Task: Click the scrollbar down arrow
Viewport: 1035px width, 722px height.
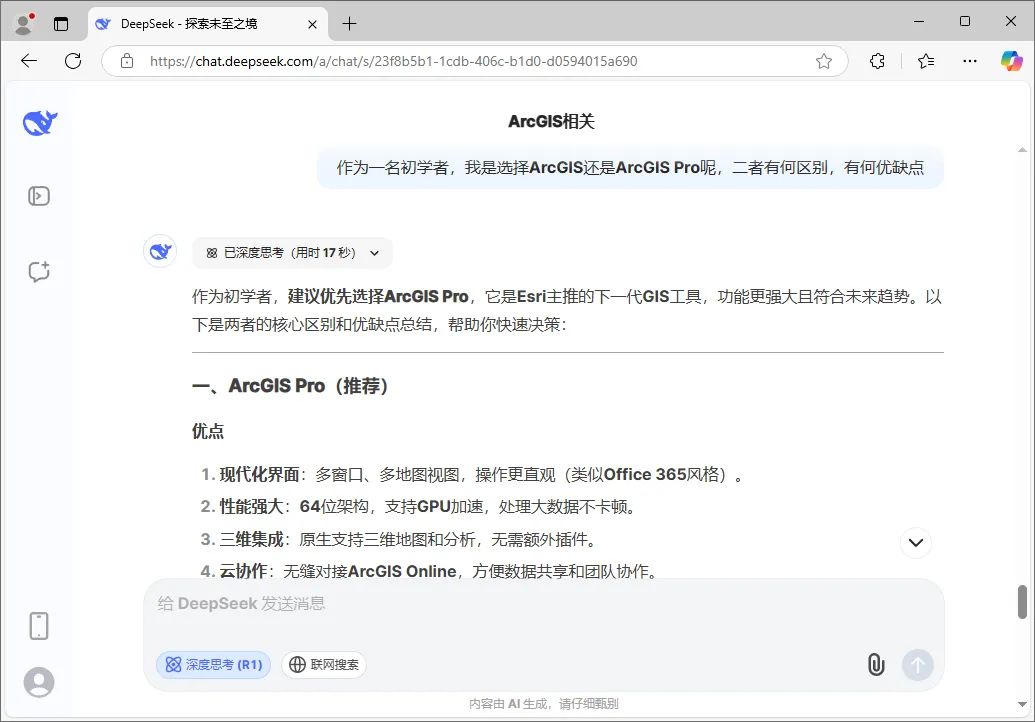Action: (x=1022, y=704)
